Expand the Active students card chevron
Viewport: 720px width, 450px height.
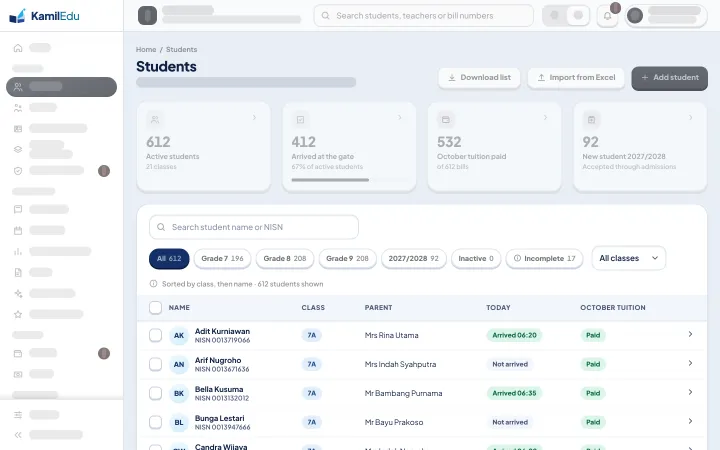coord(254,118)
